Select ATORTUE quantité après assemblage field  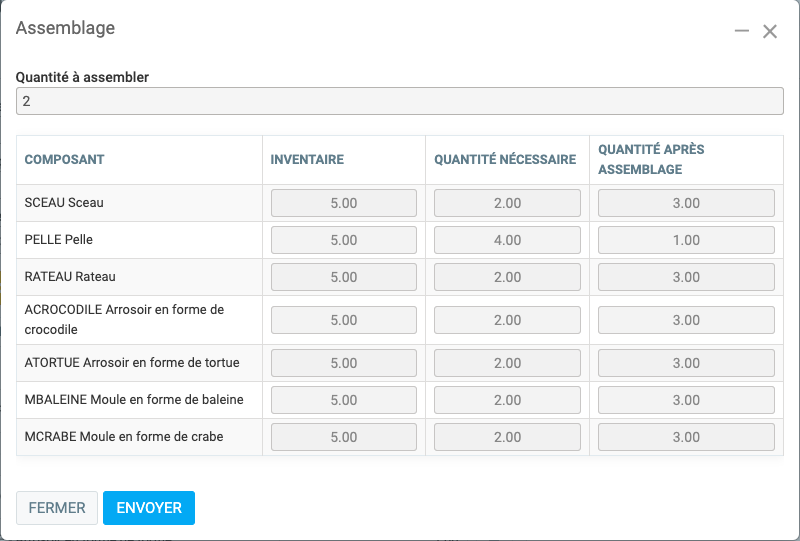(686, 363)
